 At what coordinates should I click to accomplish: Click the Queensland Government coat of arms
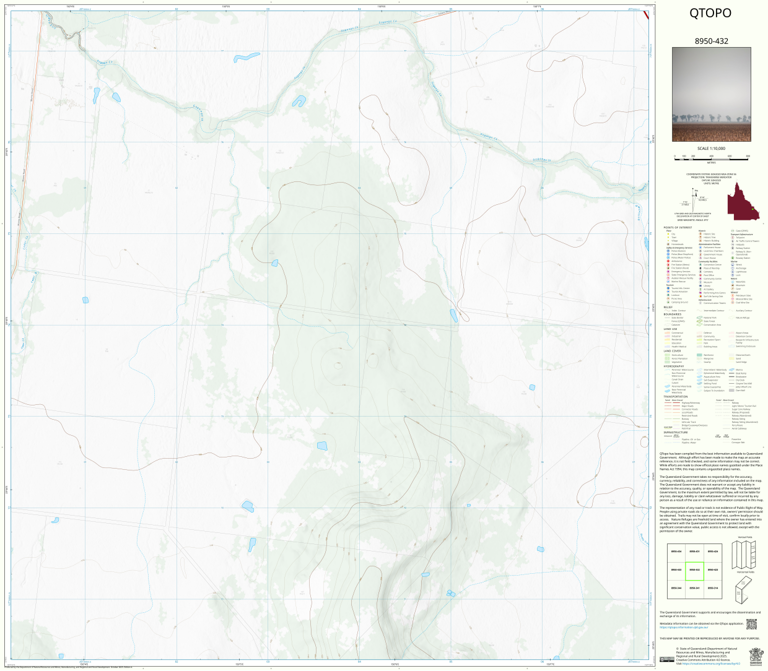pos(756,657)
